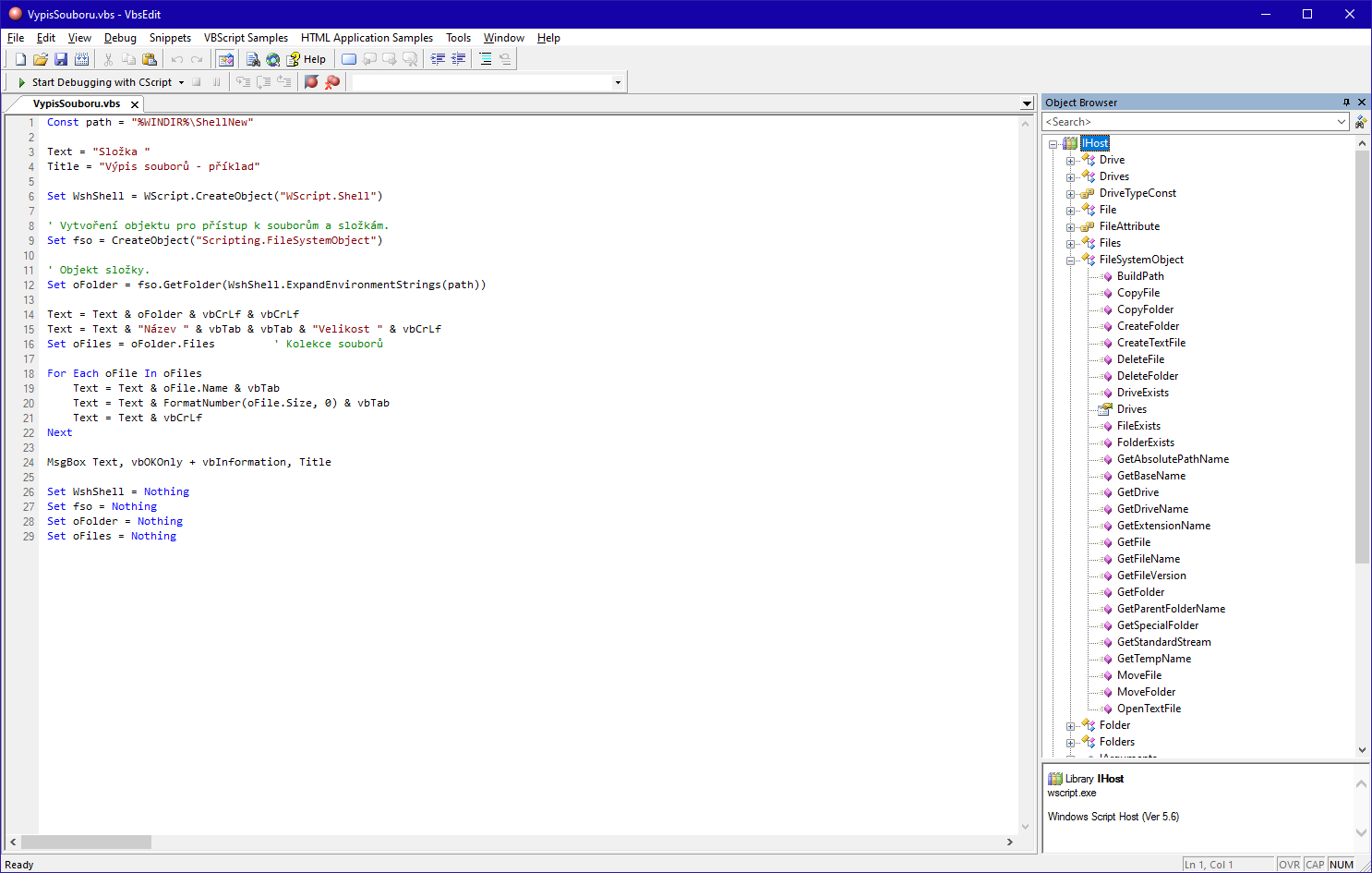Viewport: 1372px width, 873px height.
Task: Open dropdown arrow beside Start Debugging with CScript
Action: coord(182,82)
